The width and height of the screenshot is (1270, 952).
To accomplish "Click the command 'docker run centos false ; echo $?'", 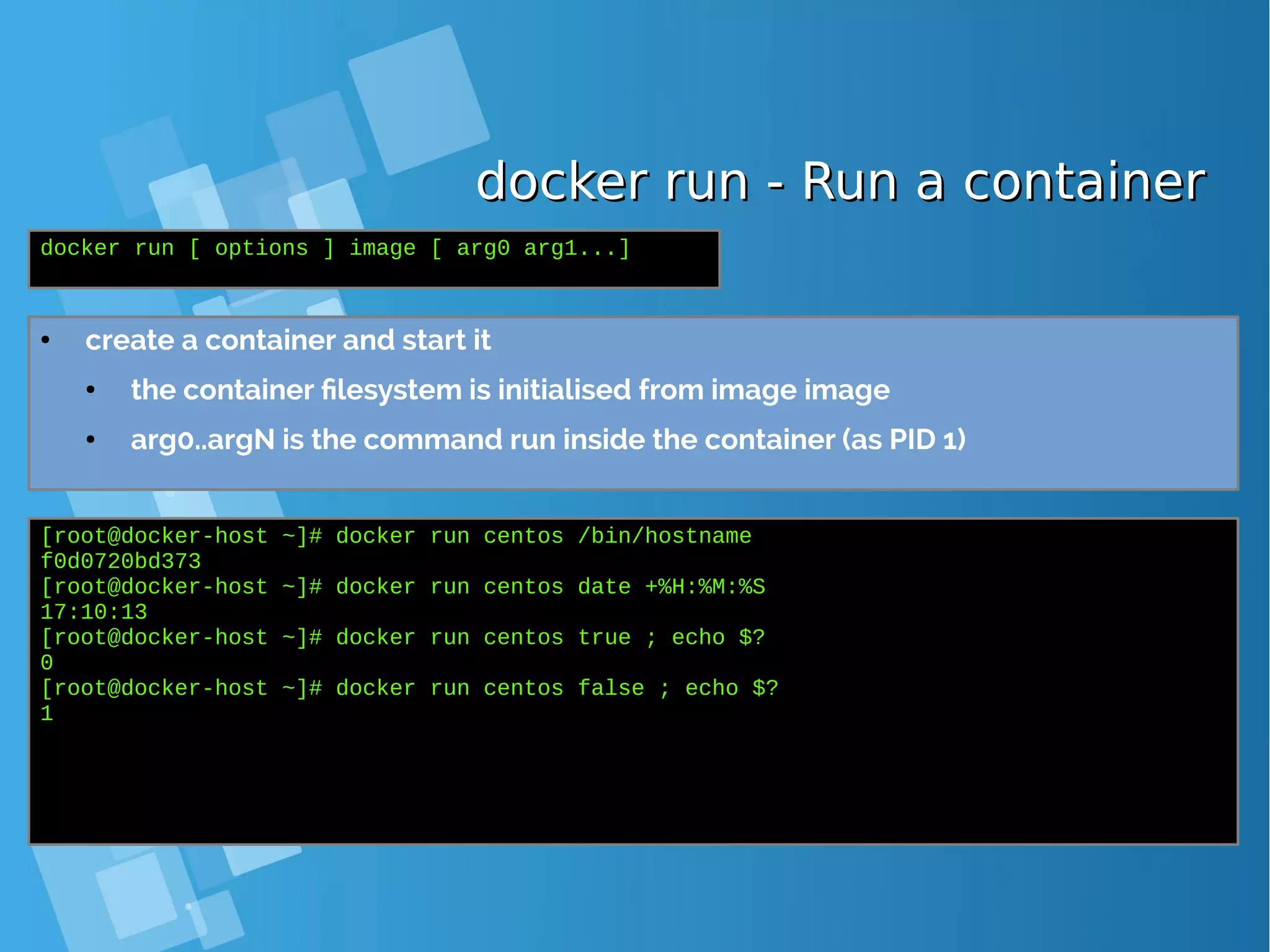I will point(557,688).
